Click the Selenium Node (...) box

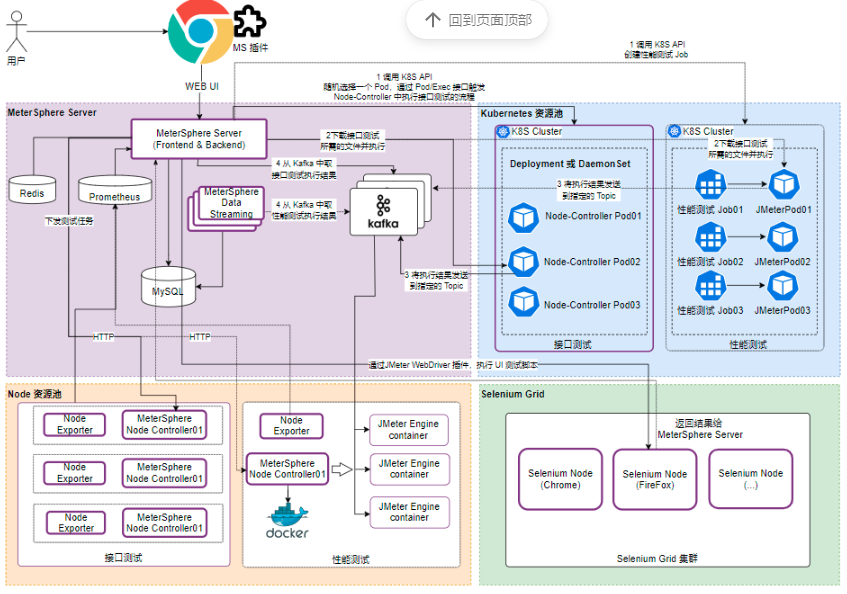pos(751,479)
